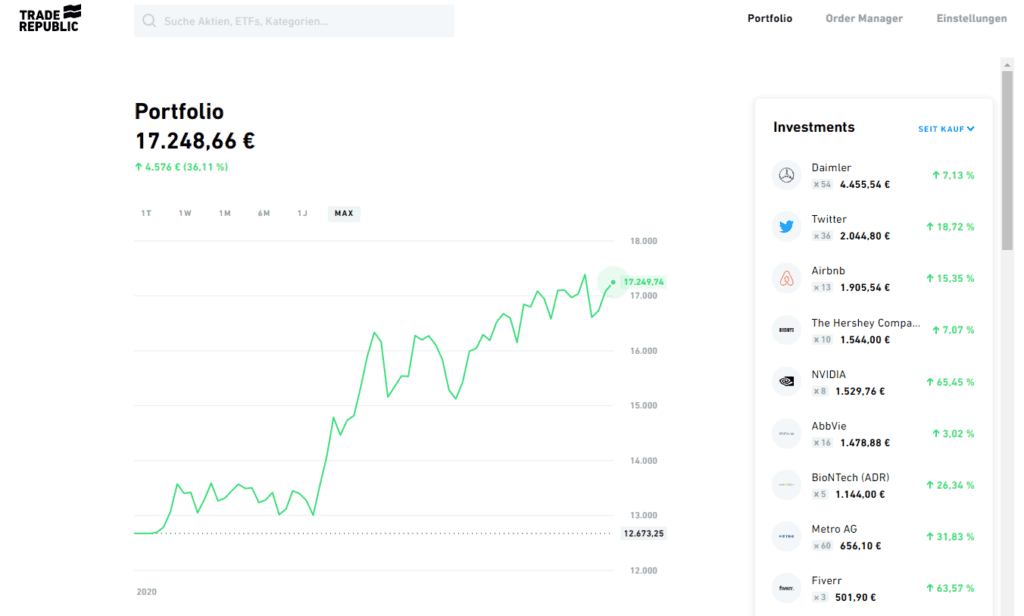Click Twitter's 2.044,80 € position value

click(x=865, y=236)
